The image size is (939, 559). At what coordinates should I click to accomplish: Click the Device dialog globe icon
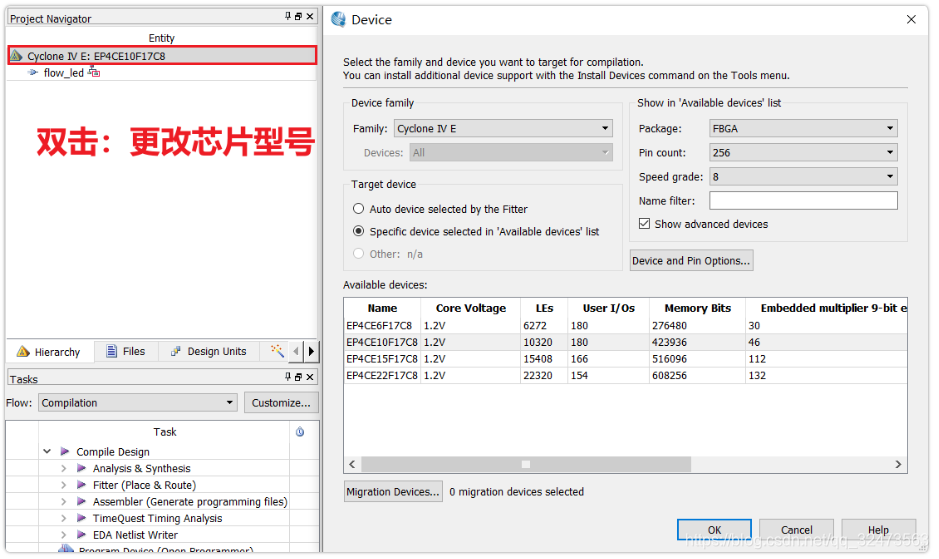click(x=338, y=20)
